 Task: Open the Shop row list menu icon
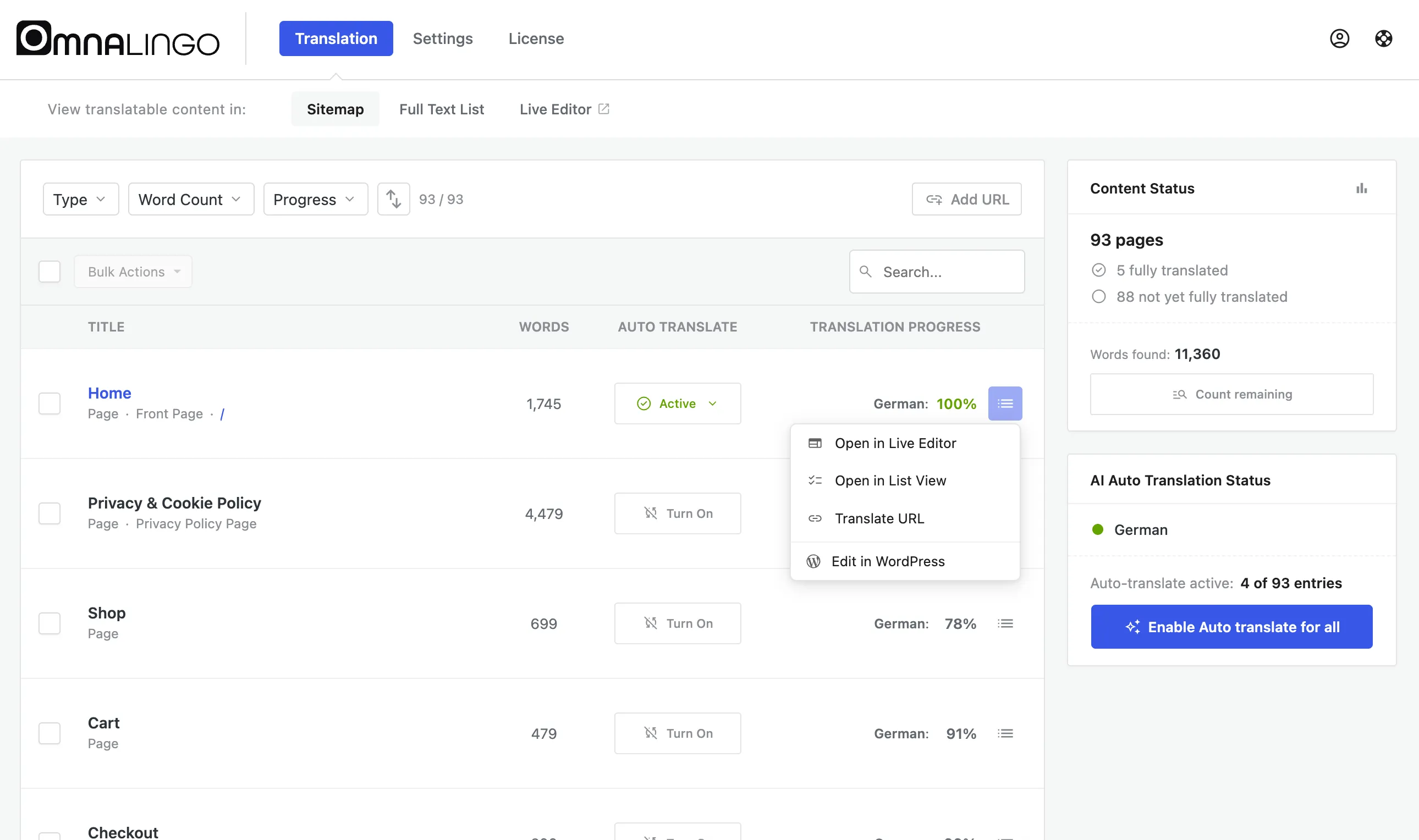[1005, 623]
